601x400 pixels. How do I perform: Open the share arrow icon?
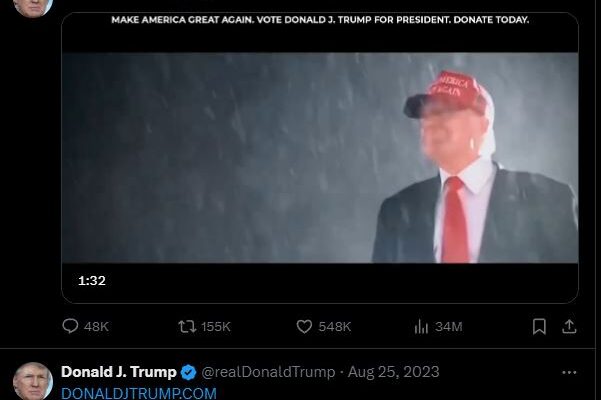[569, 327]
